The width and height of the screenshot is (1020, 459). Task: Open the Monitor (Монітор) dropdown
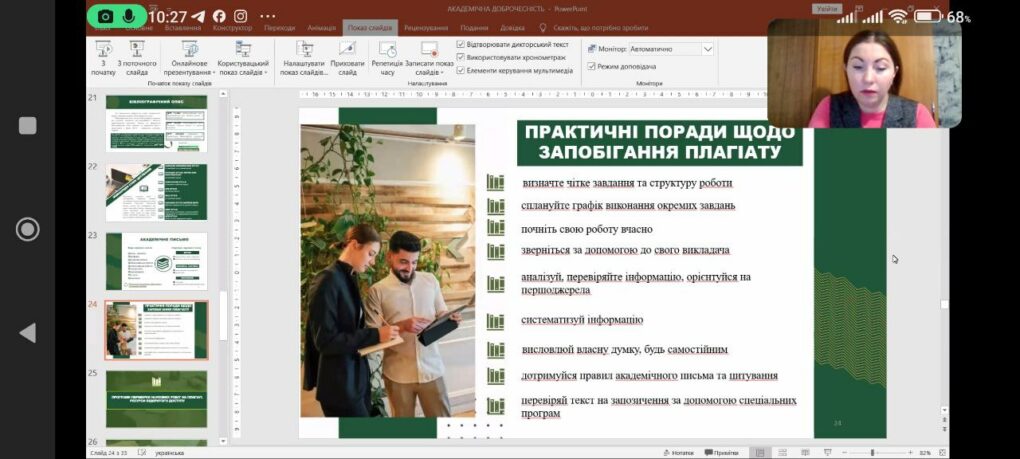(707, 49)
